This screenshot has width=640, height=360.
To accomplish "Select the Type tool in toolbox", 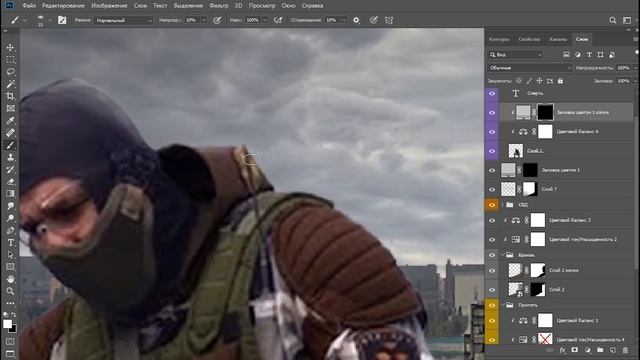I will point(10,242).
